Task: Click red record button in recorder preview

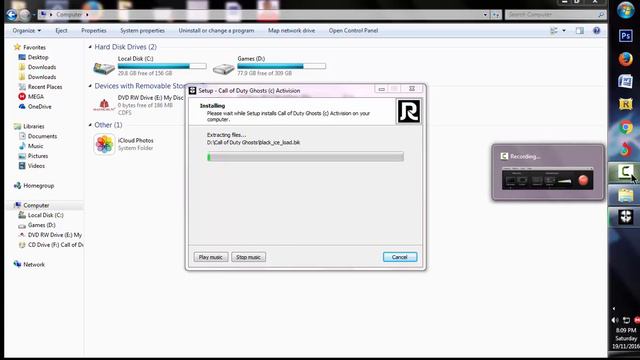Action: [583, 180]
